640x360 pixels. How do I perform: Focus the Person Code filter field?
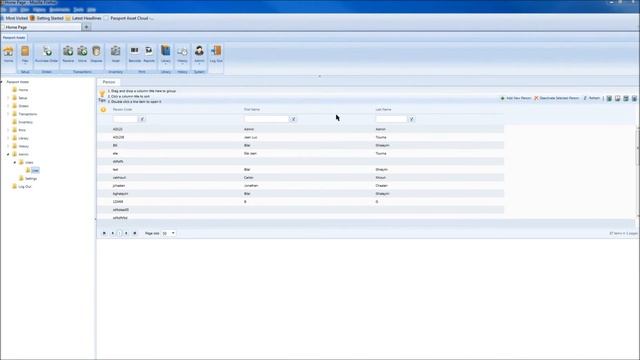[125, 119]
